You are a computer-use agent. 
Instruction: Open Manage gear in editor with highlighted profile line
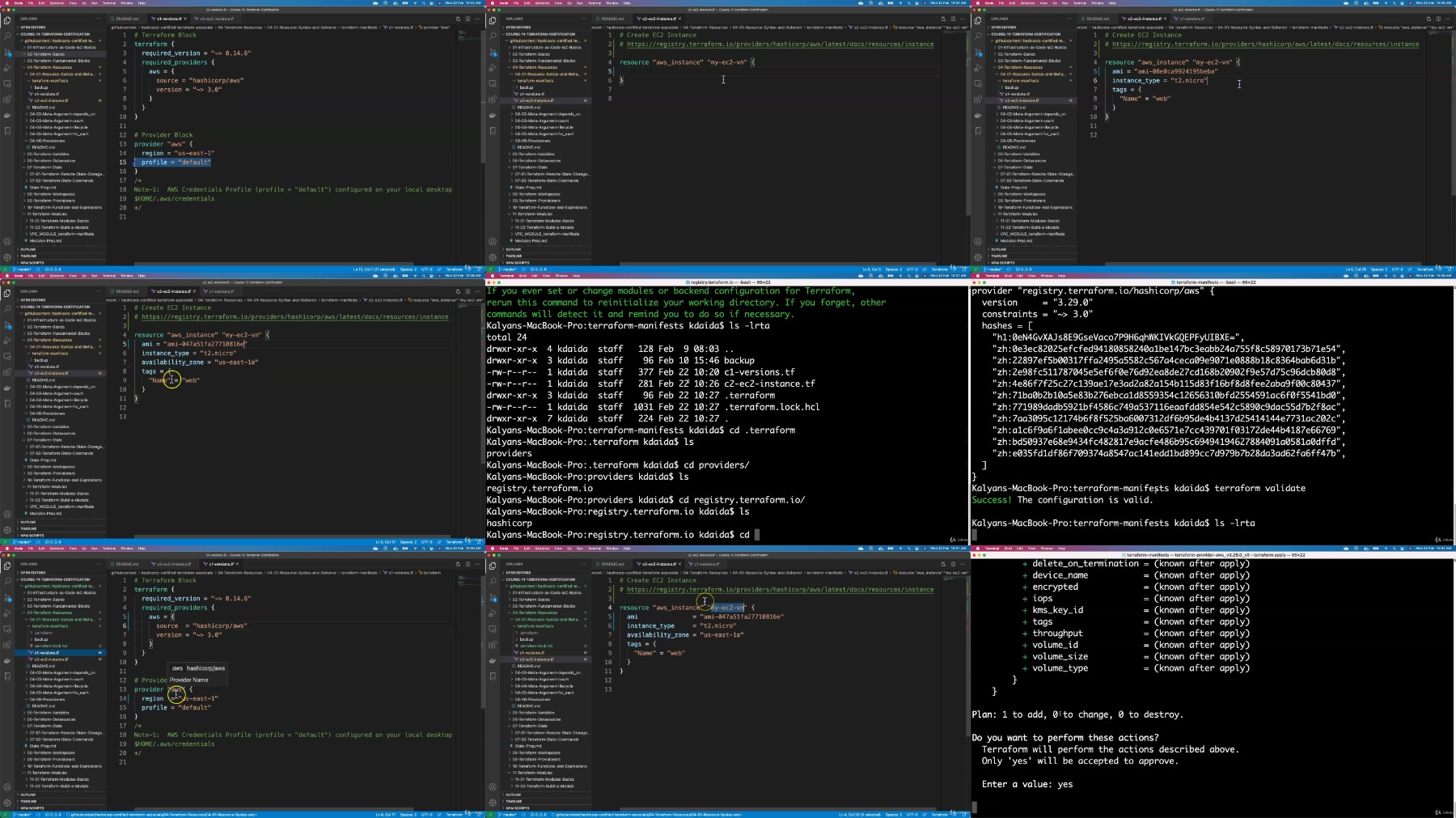coord(7,257)
